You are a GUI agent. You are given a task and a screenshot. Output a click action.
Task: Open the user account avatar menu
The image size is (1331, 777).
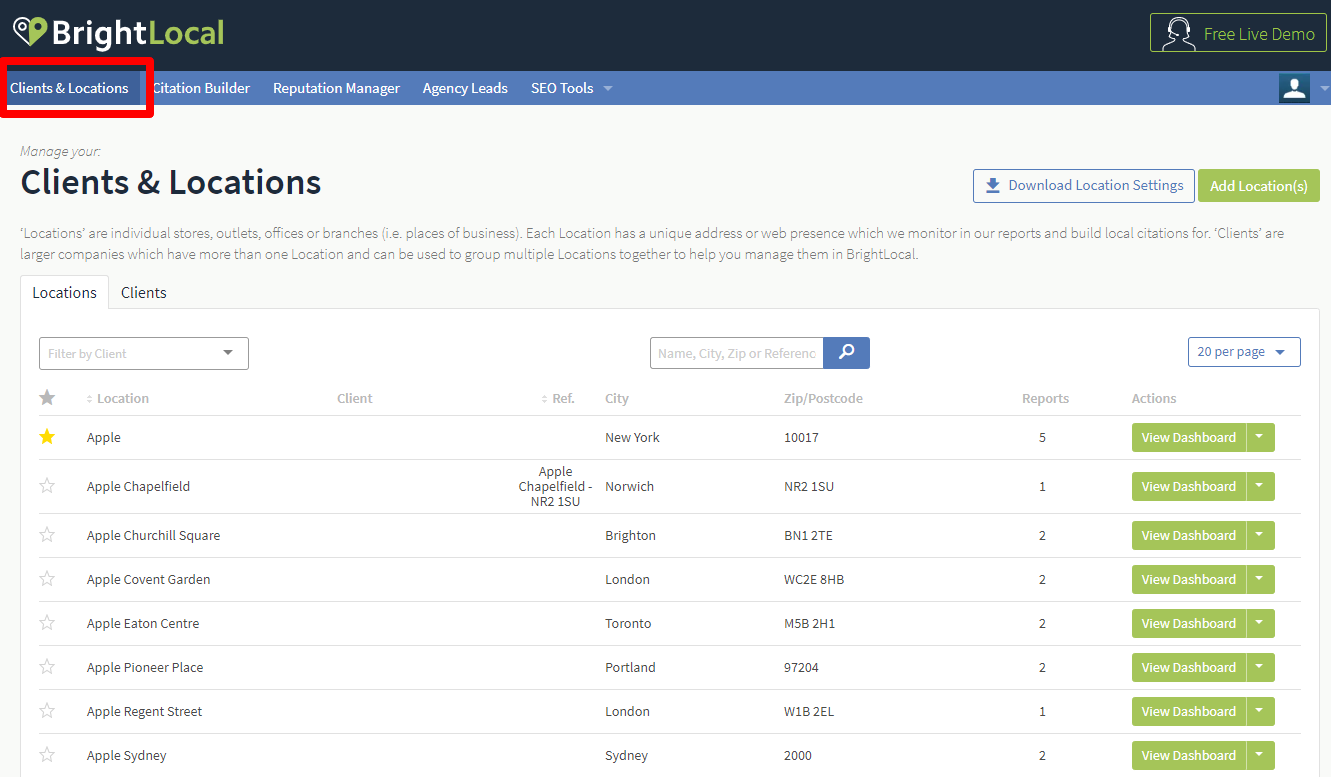pyautogui.click(x=1294, y=88)
